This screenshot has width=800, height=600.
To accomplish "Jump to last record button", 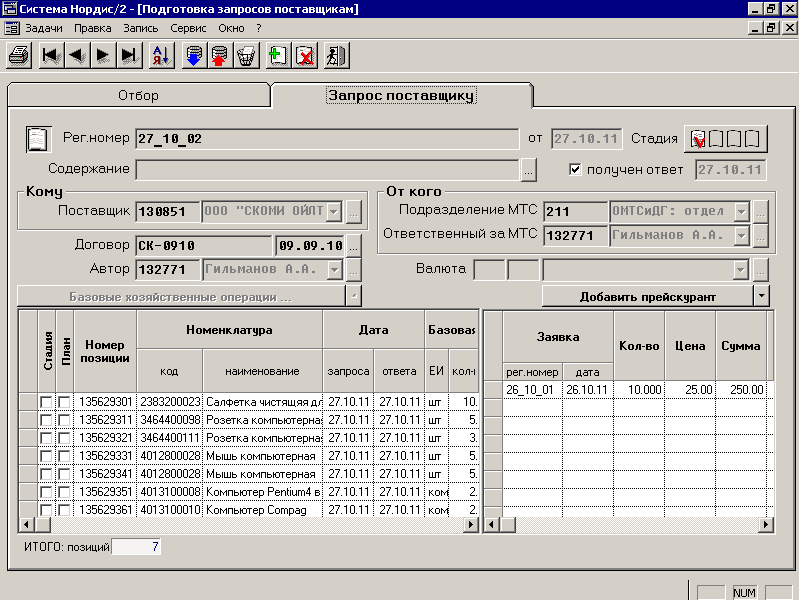I will click(129, 55).
